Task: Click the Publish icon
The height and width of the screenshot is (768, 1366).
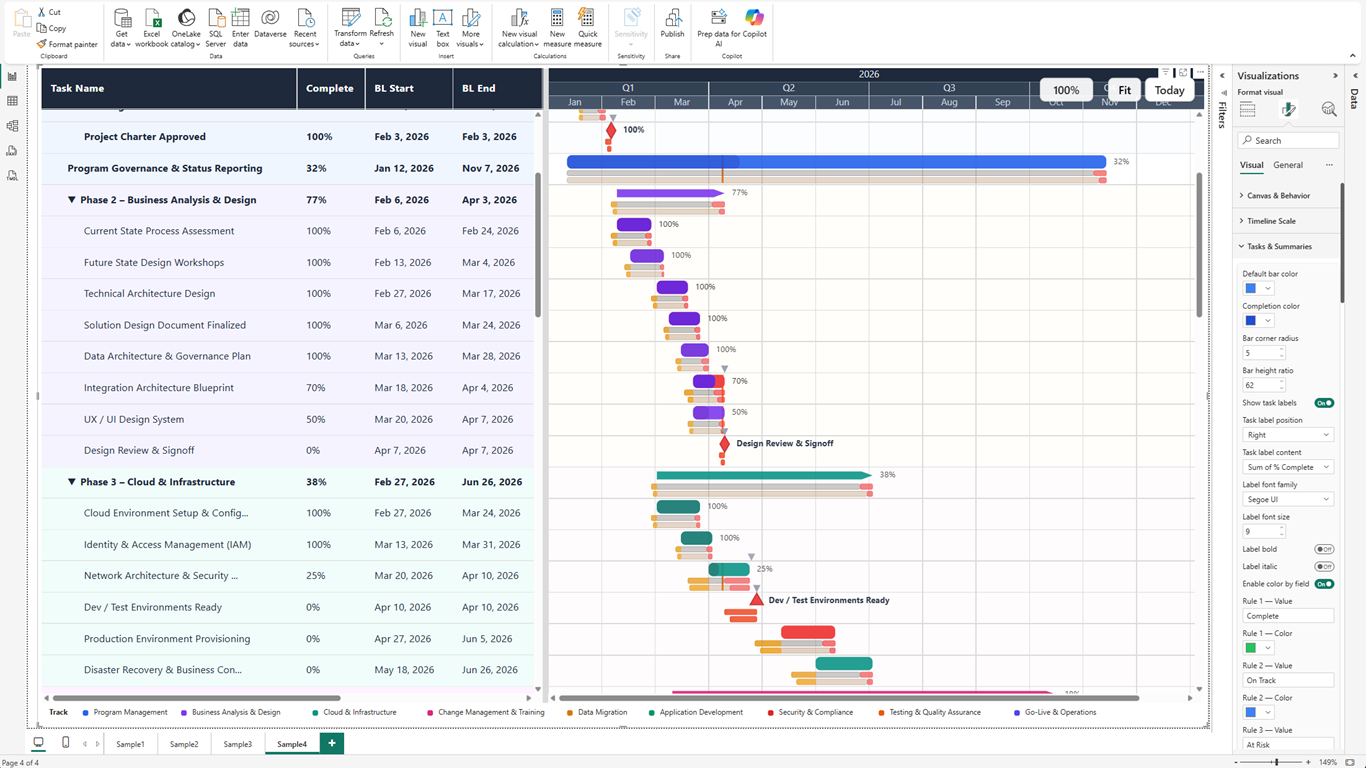Action: point(672,19)
